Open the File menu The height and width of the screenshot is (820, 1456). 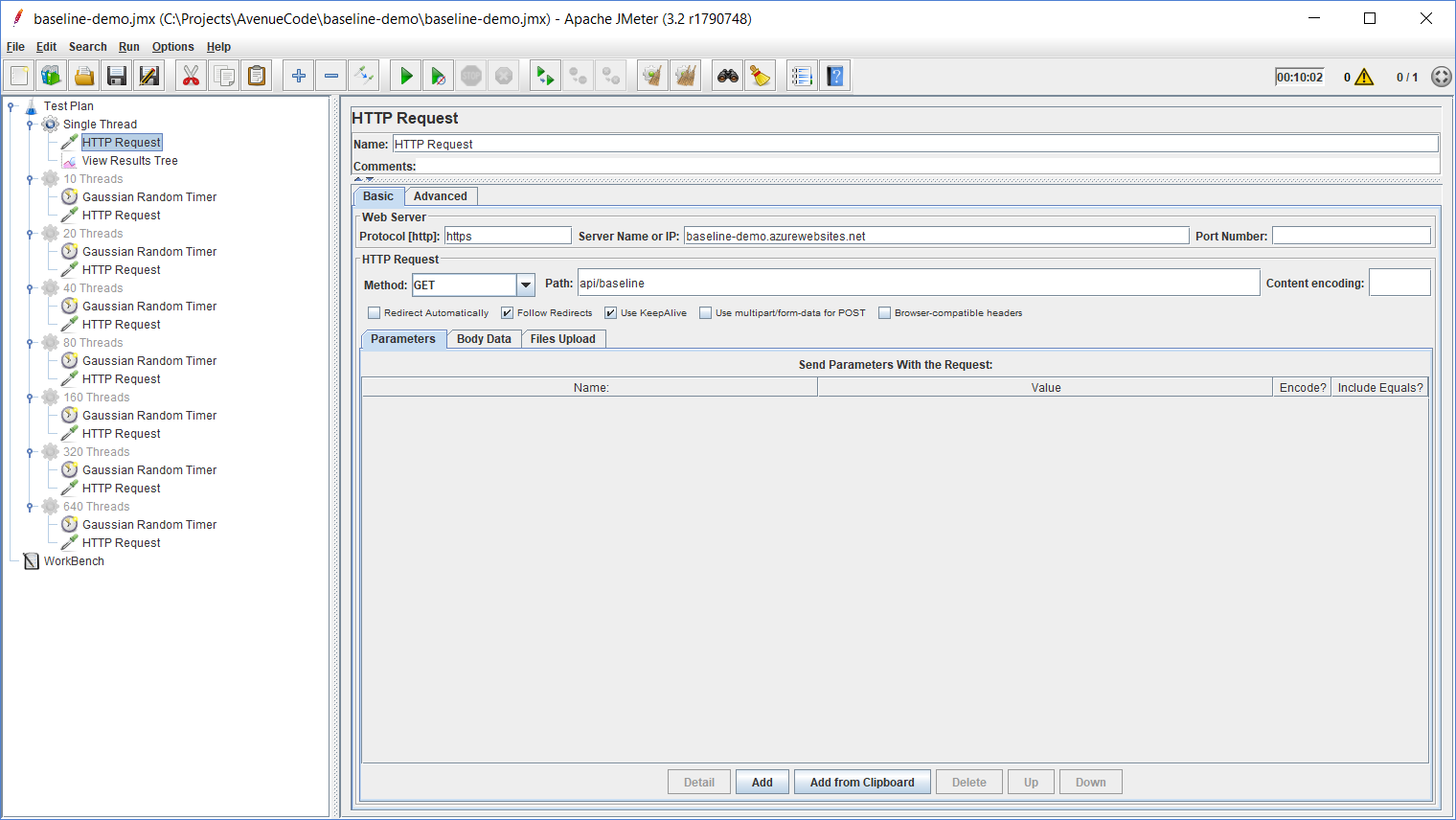[15, 47]
